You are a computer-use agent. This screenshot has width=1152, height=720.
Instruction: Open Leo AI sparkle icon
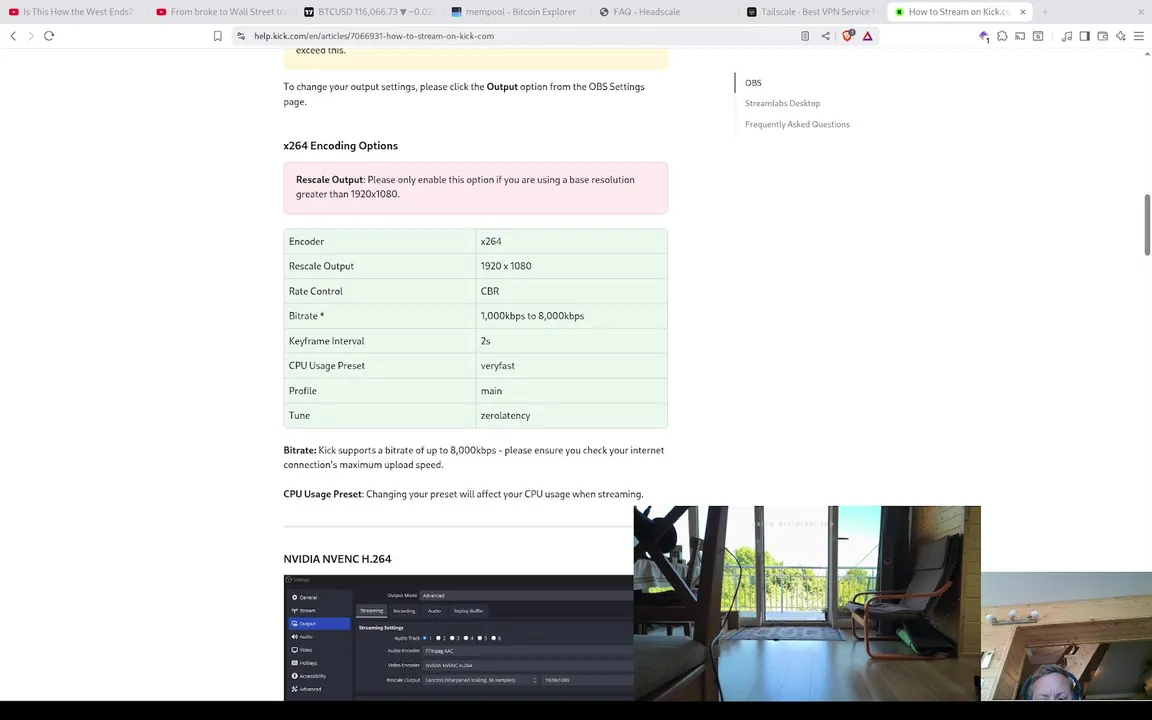click(x=1120, y=36)
